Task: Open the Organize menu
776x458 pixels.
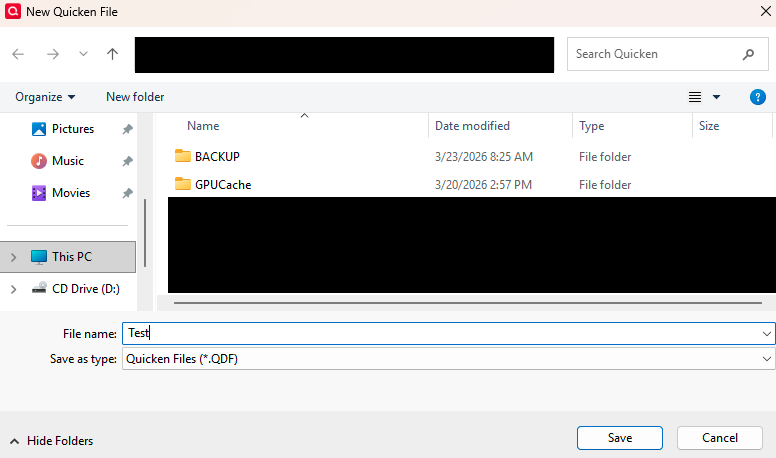Action: coord(45,97)
